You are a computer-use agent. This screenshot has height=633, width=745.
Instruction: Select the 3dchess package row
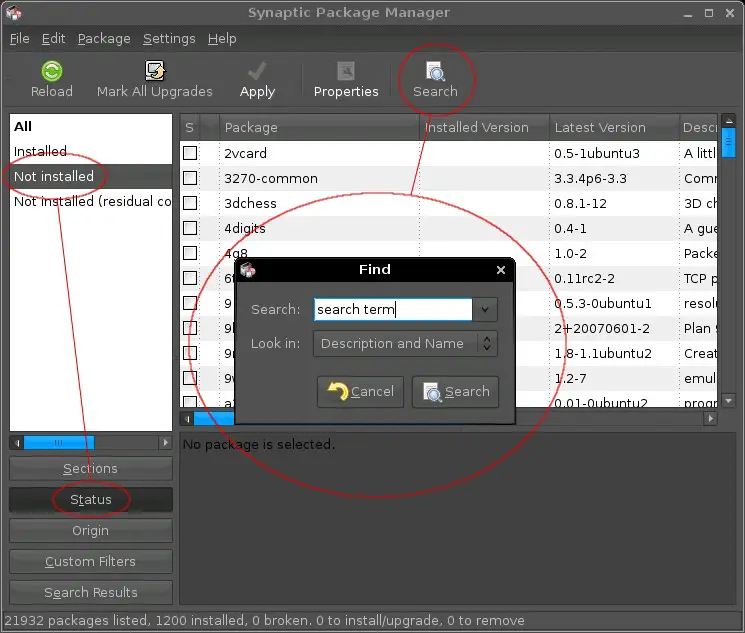[449, 203]
